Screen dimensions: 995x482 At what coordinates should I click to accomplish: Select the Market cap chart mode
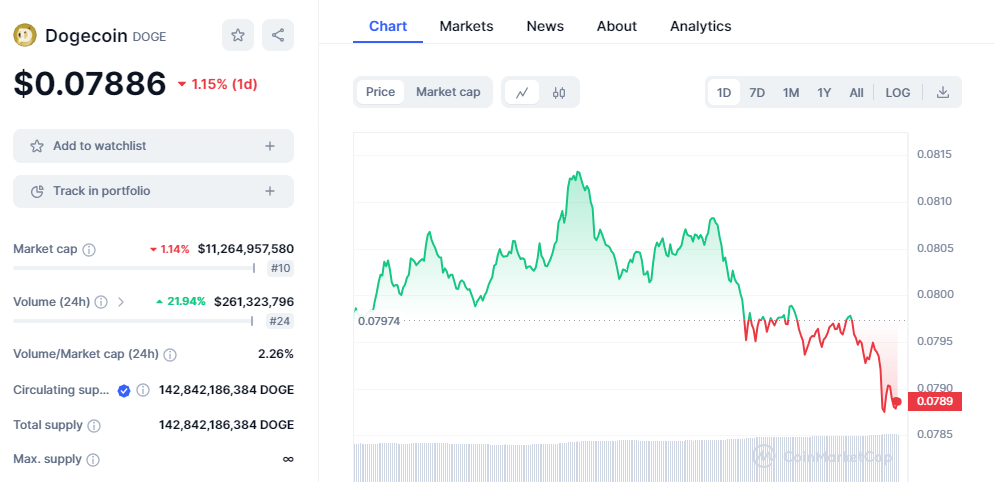tap(448, 92)
